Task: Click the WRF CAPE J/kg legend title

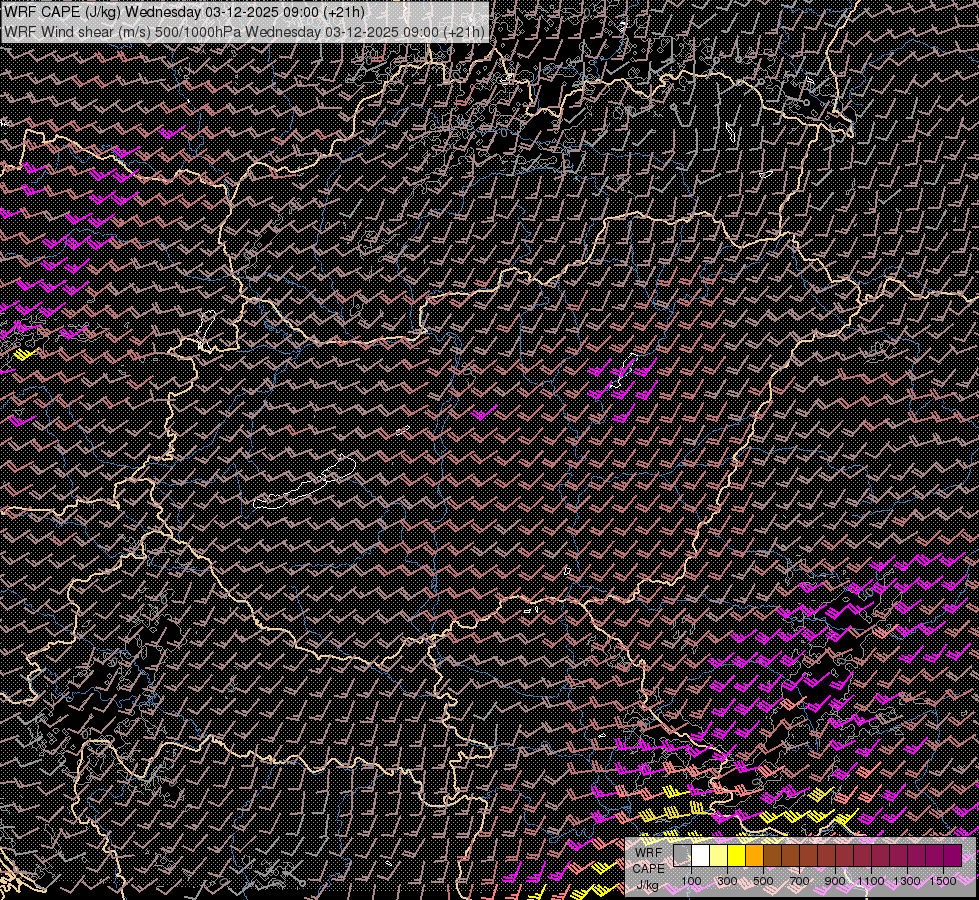Action: pos(648,868)
